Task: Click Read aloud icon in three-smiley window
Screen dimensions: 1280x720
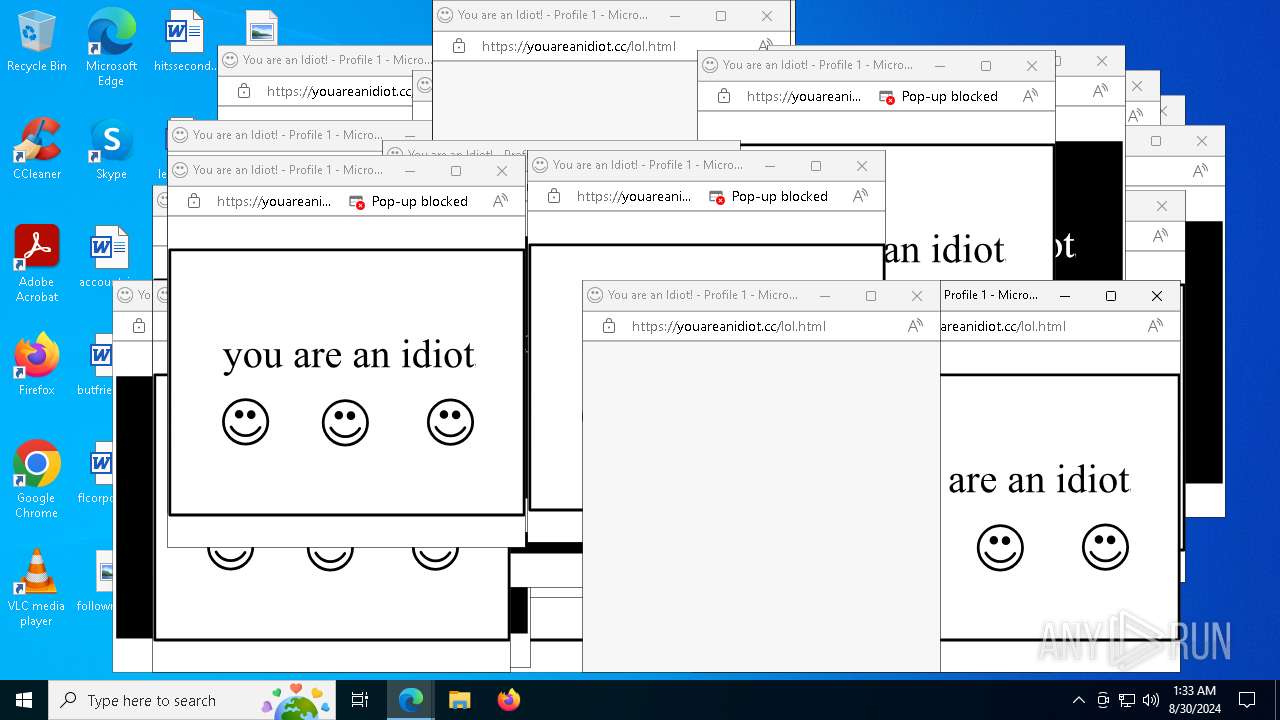Action: pyautogui.click(x=500, y=201)
